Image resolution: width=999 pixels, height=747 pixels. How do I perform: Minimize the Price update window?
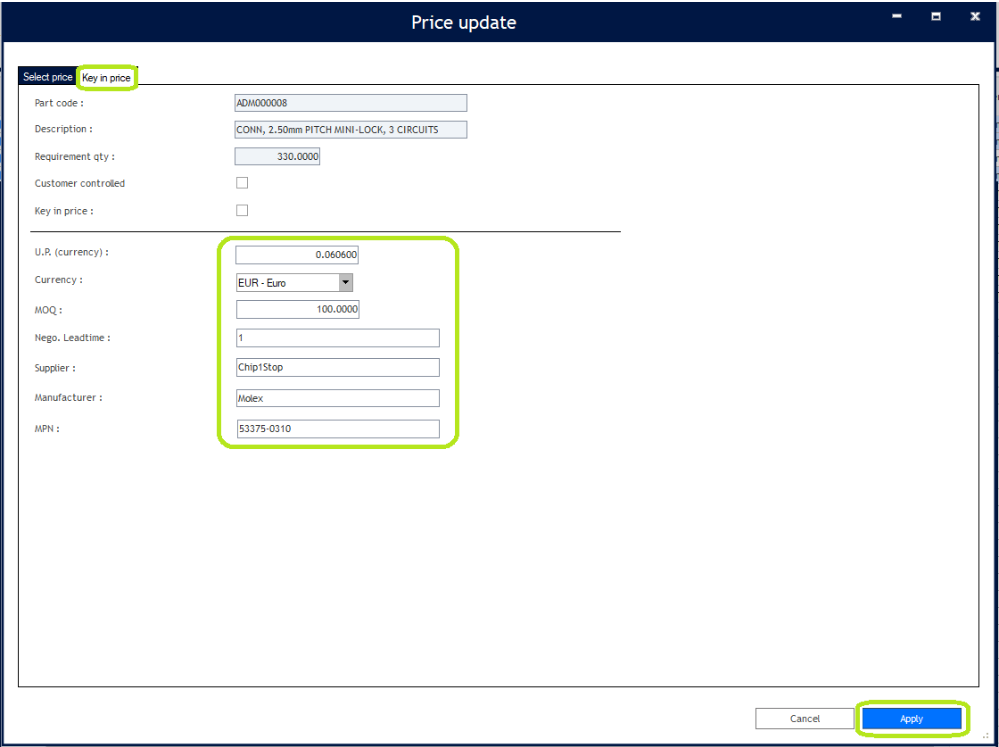pos(895,16)
